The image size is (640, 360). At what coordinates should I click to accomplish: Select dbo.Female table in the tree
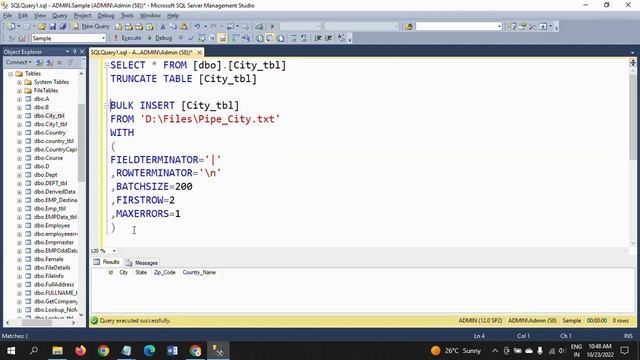tap(49, 259)
